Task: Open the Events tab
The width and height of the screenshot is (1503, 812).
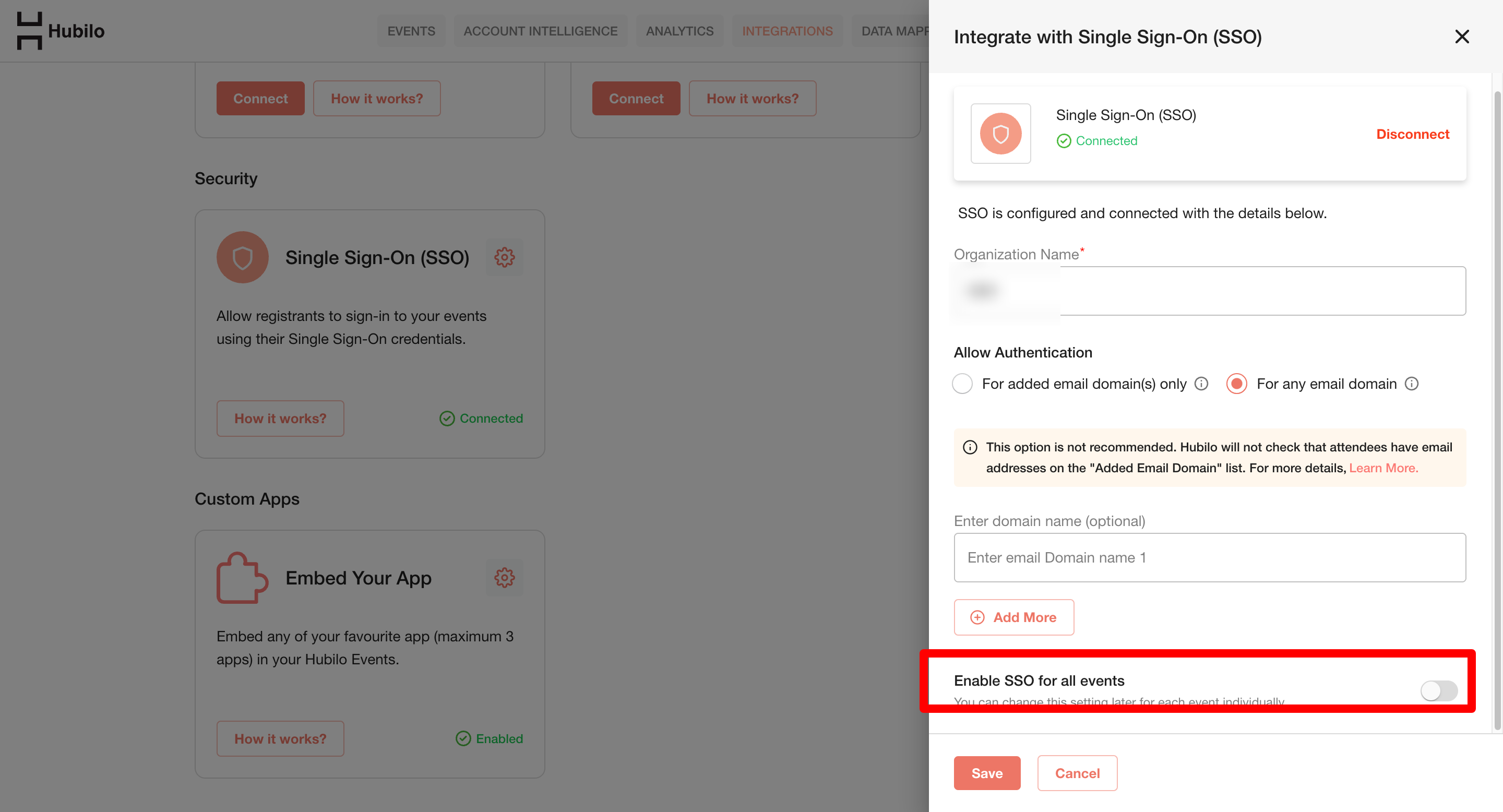Action: [411, 31]
